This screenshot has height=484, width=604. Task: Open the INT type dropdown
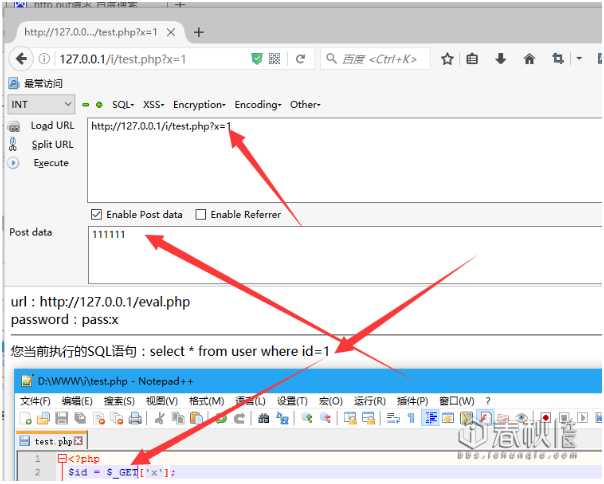[41, 104]
